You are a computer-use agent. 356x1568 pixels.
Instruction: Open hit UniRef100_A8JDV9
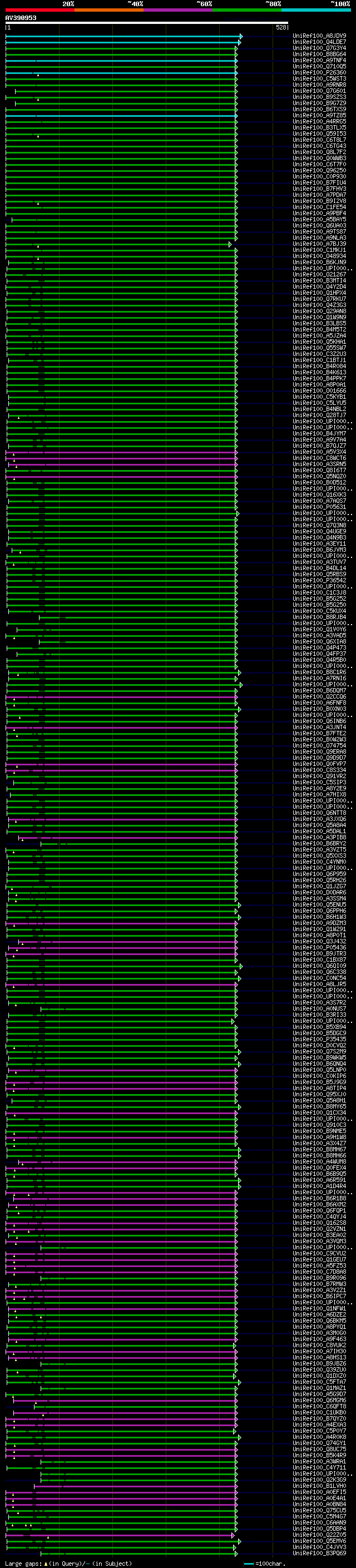pyautogui.click(x=319, y=36)
